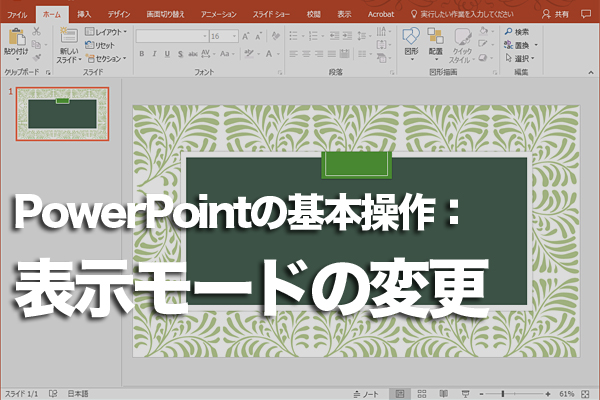Expand the Layout (レイアウト) dropdown

[106, 32]
